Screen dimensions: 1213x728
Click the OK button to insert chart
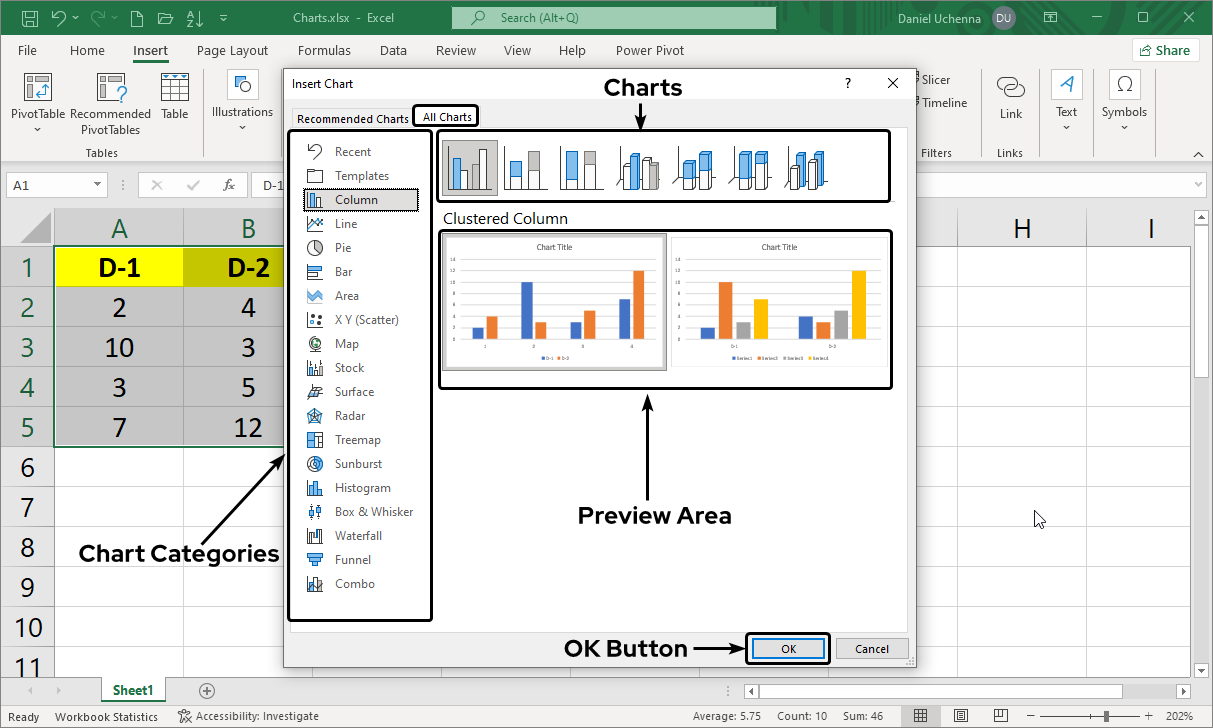point(788,648)
